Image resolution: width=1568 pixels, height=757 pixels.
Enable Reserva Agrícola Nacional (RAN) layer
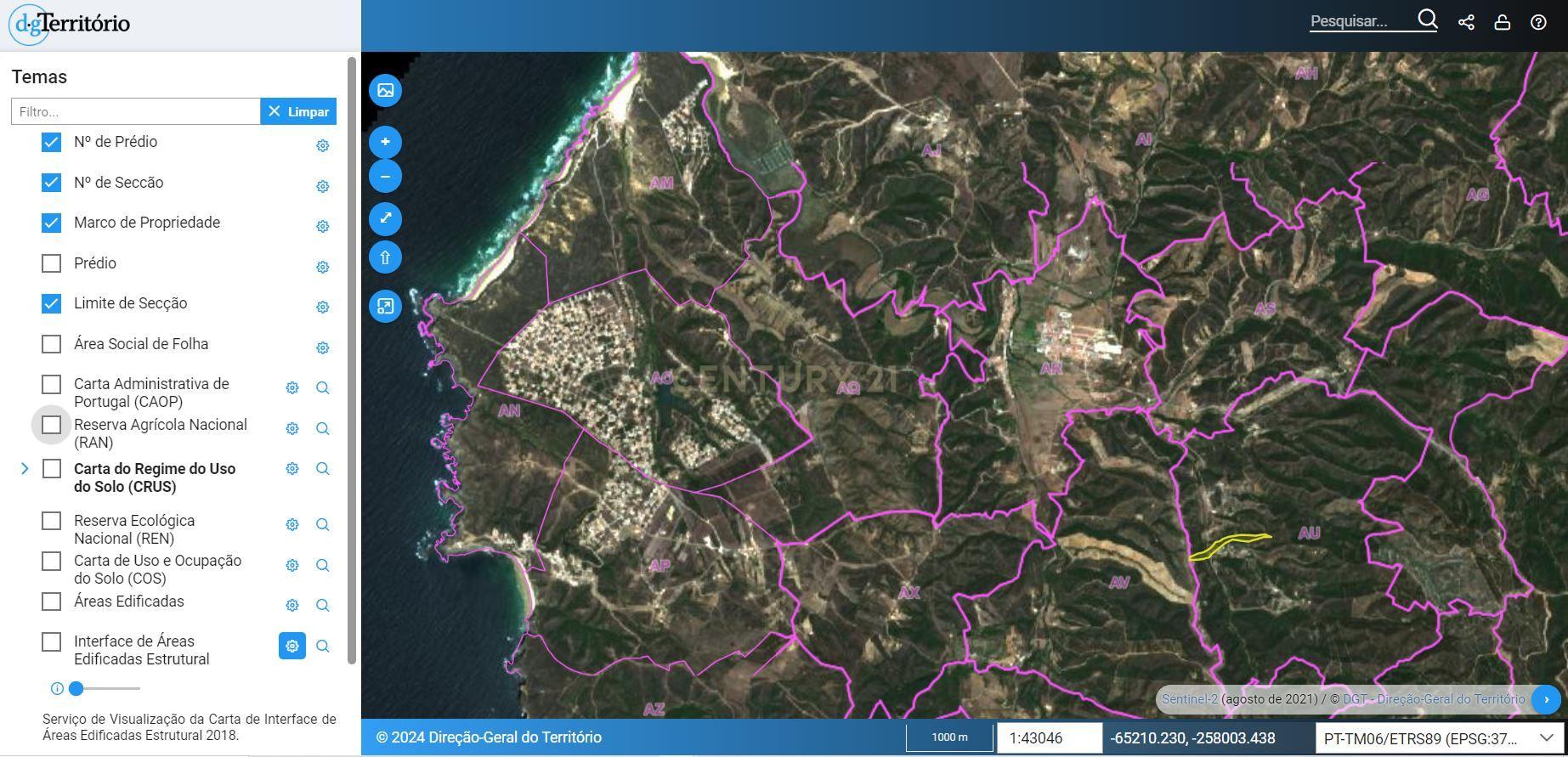[52, 425]
